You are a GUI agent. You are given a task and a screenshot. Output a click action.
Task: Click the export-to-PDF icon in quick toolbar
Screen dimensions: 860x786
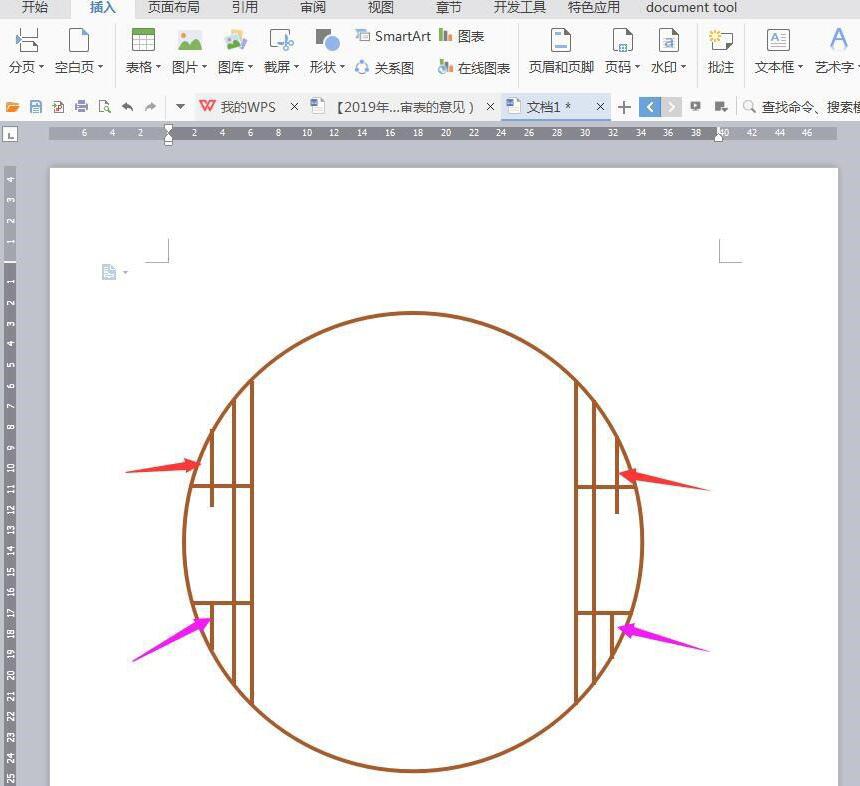(x=58, y=106)
